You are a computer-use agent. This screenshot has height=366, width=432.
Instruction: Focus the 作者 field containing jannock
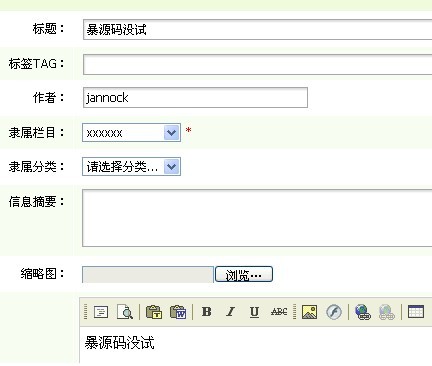pos(195,98)
